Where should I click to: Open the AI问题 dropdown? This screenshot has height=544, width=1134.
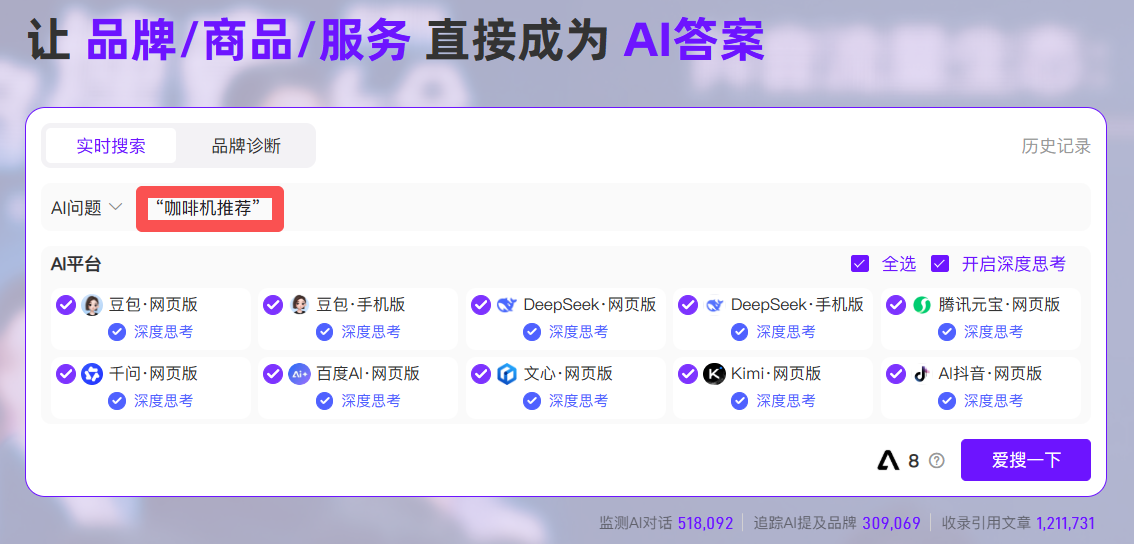point(87,208)
